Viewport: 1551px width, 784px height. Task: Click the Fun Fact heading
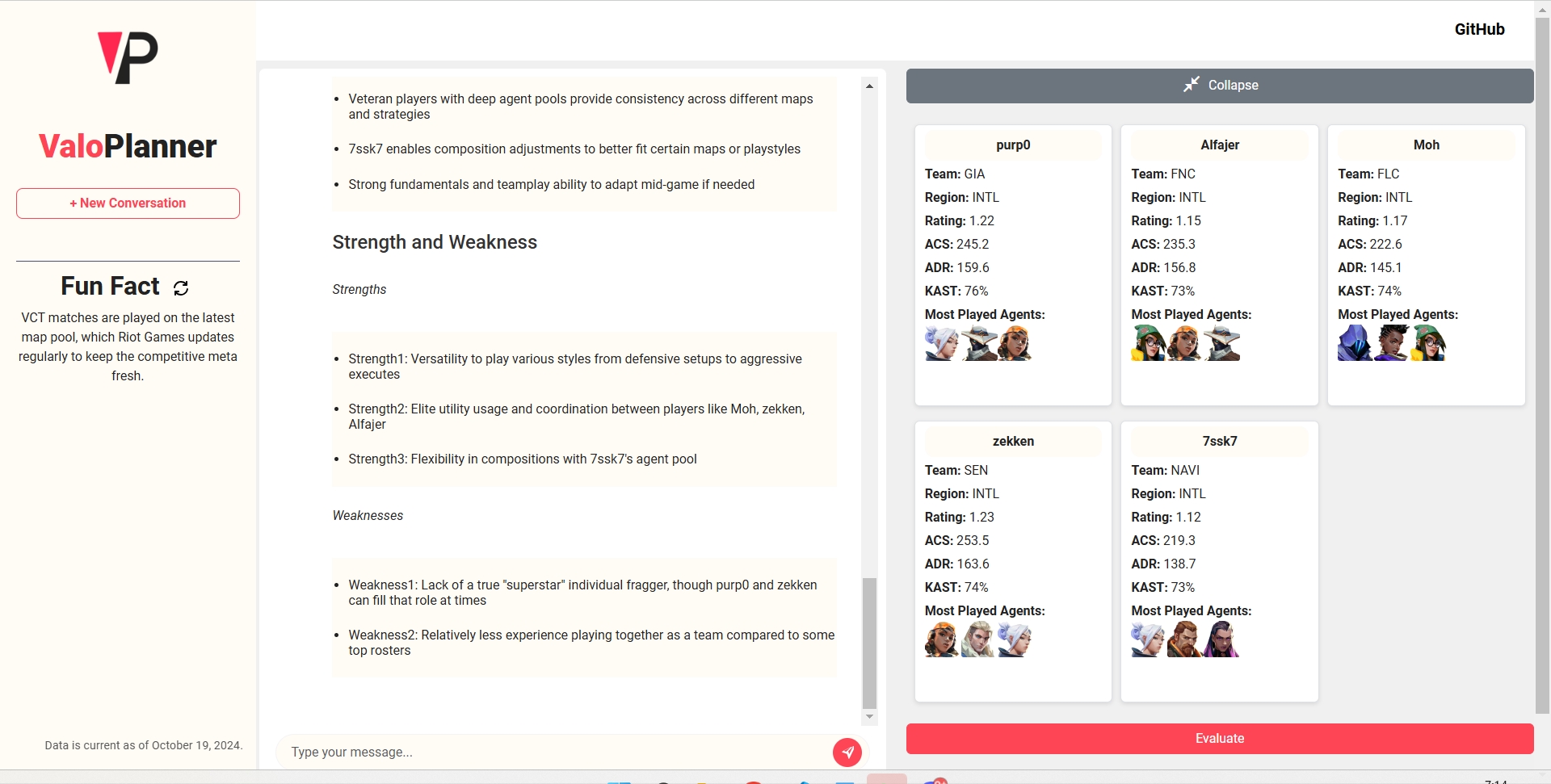(111, 286)
